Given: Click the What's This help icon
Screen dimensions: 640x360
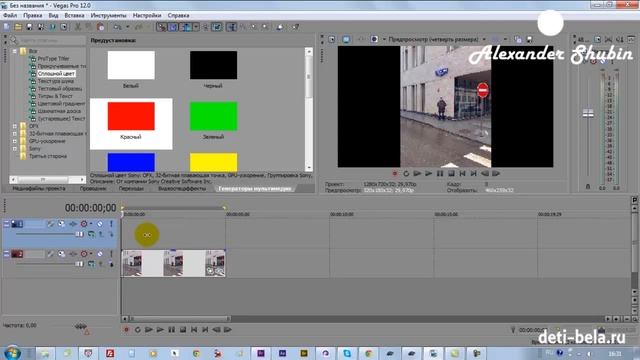Looking at the screenshot, I should click(295, 27).
